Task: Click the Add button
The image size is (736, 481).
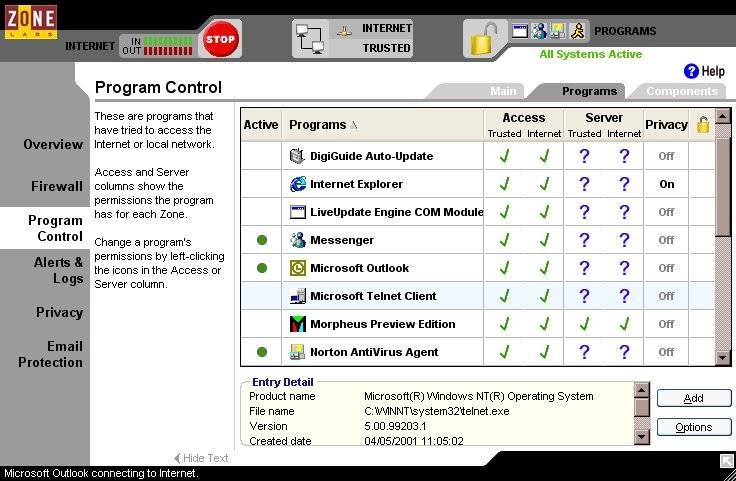Action: [x=694, y=398]
